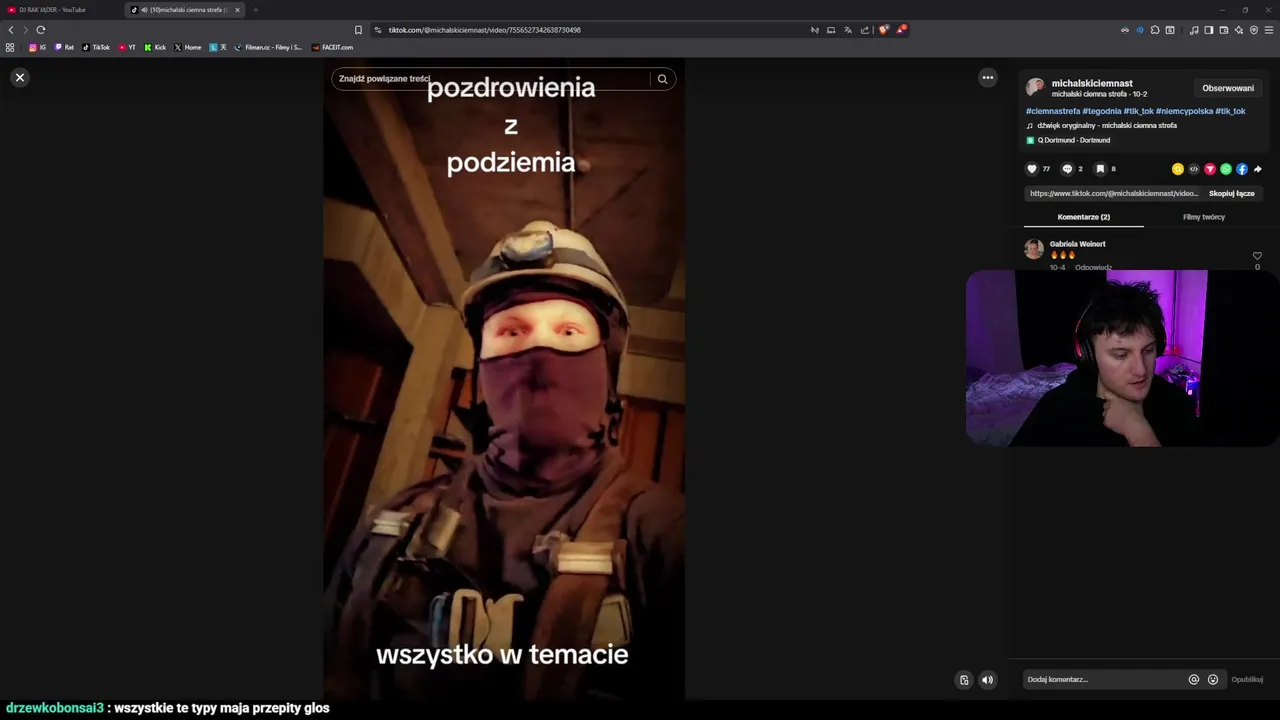
Task: Open IG bookmark
Action: point(37,47)
